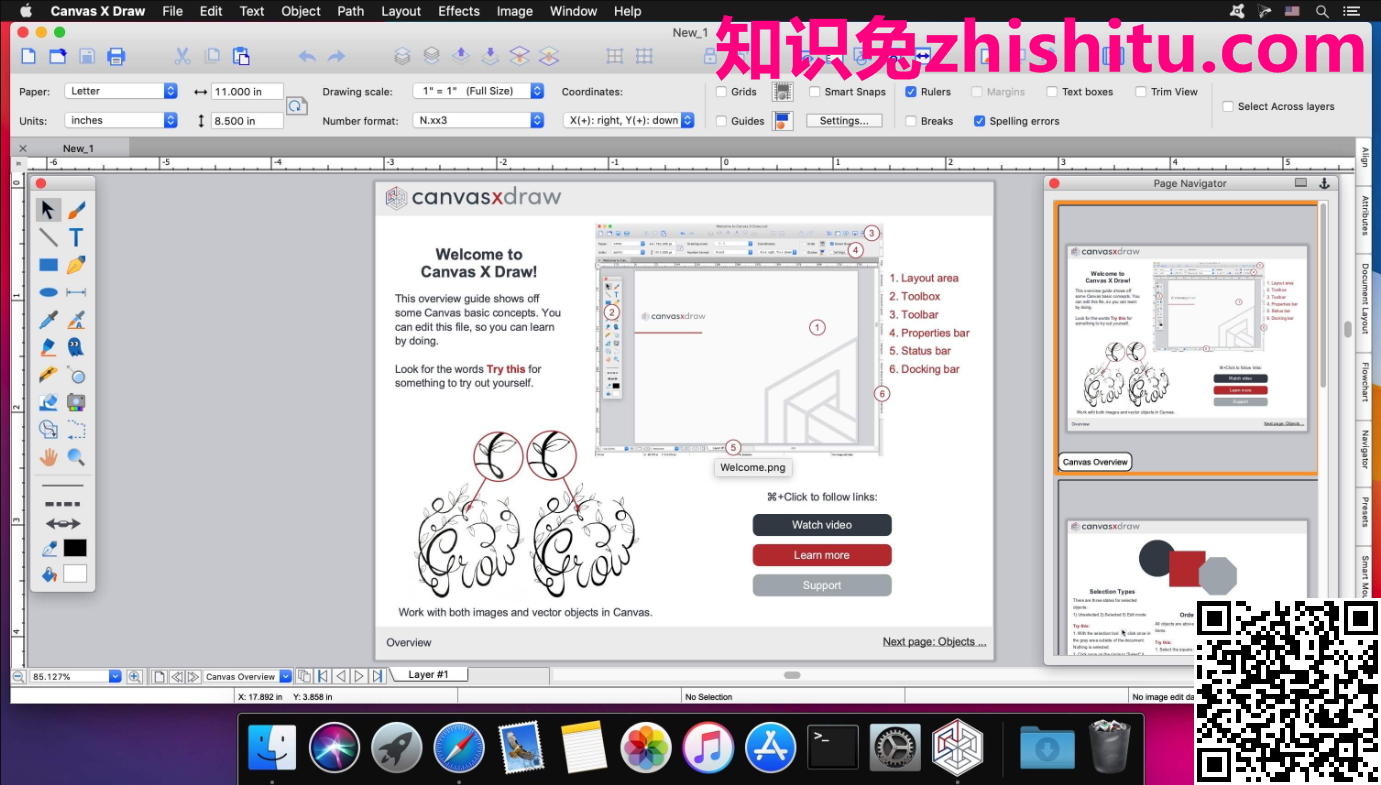Click the anchor icon in the Page Navigator
The image size is (1381, 785).
pos(1324,183)
